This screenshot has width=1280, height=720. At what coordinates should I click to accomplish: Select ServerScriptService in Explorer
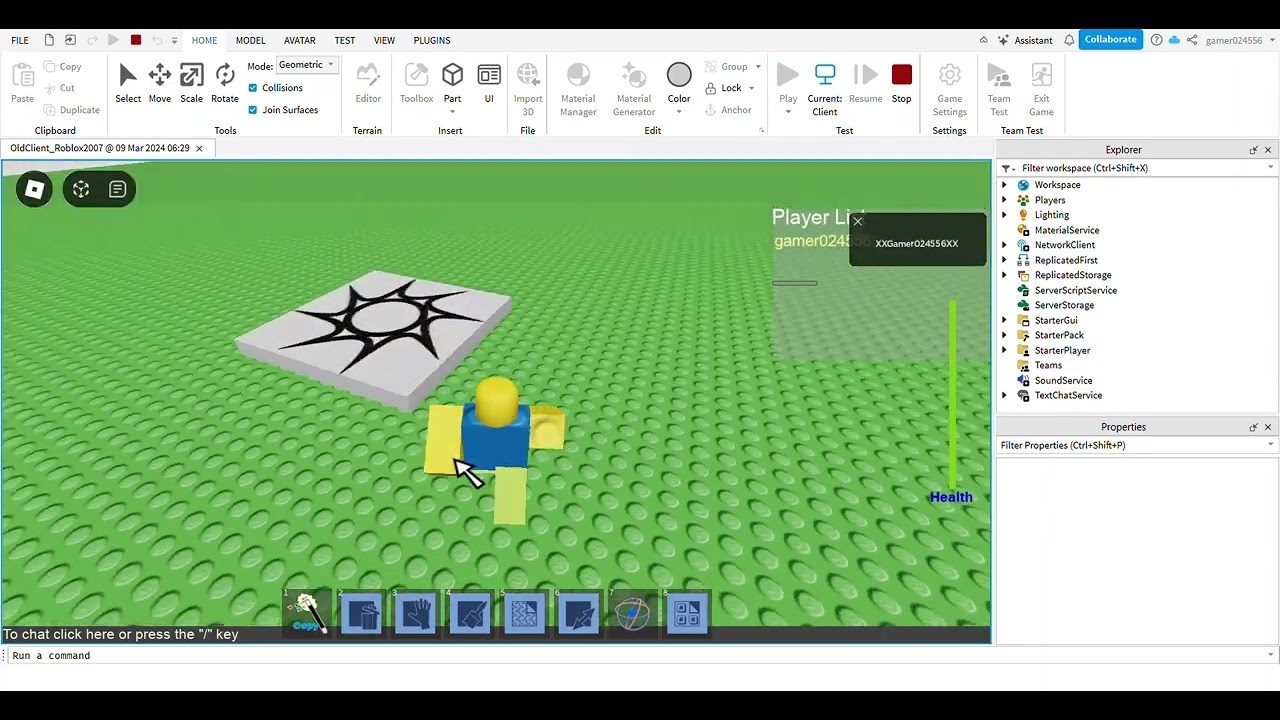click(x=1076, y=290)
